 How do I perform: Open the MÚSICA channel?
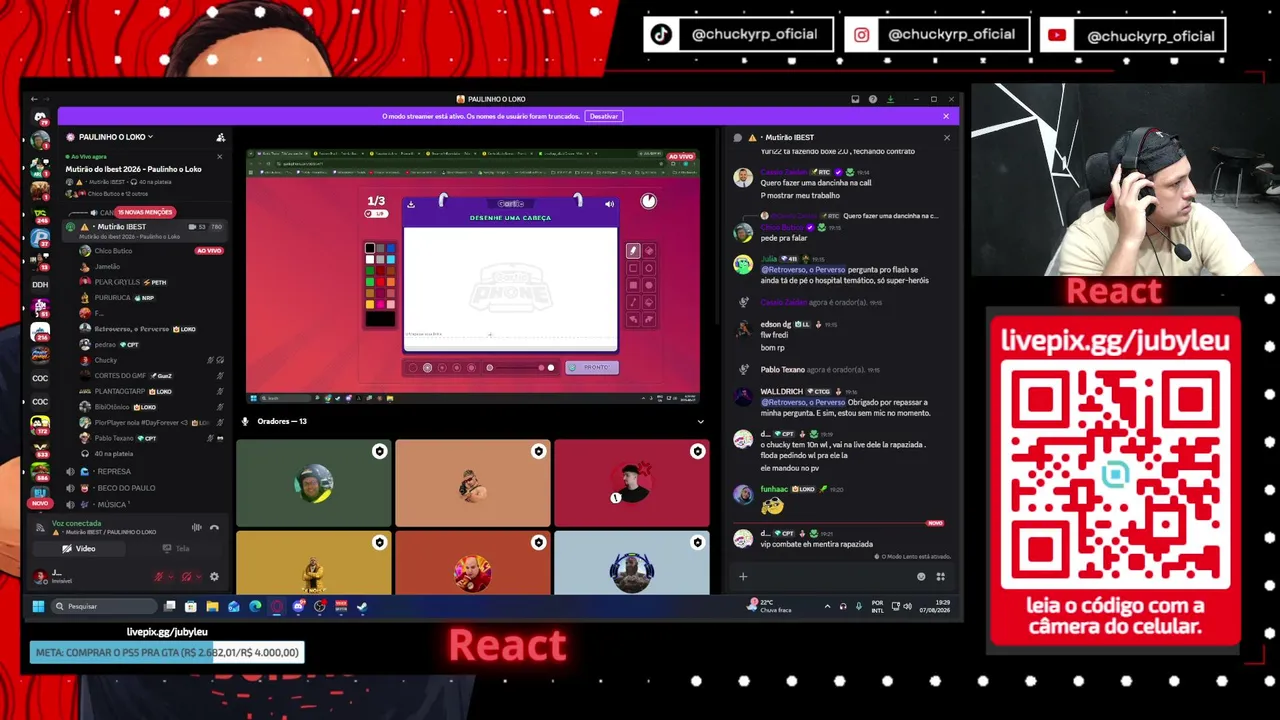(112, 505)
